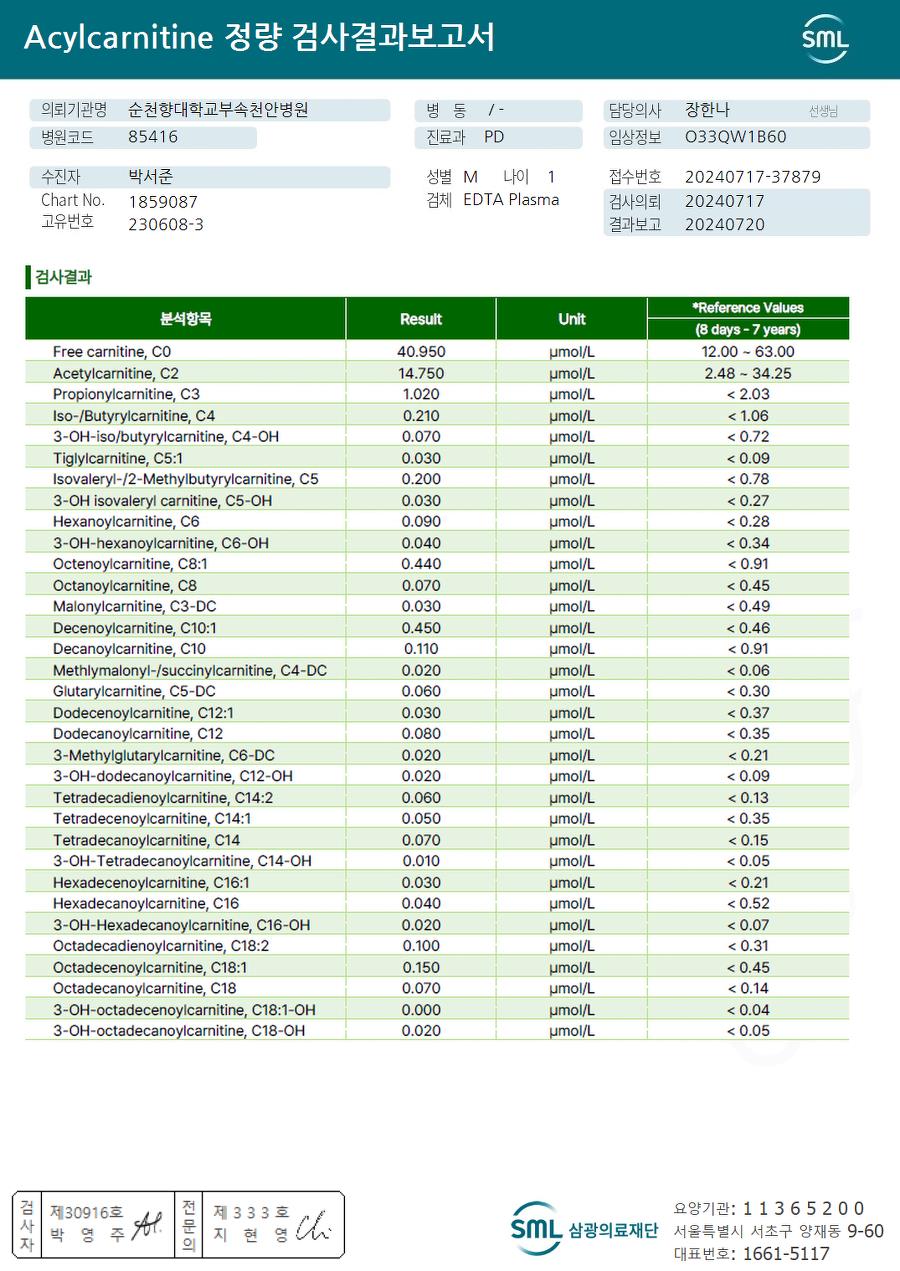Select the Free carnitine, C0 row

click(437, 352)
